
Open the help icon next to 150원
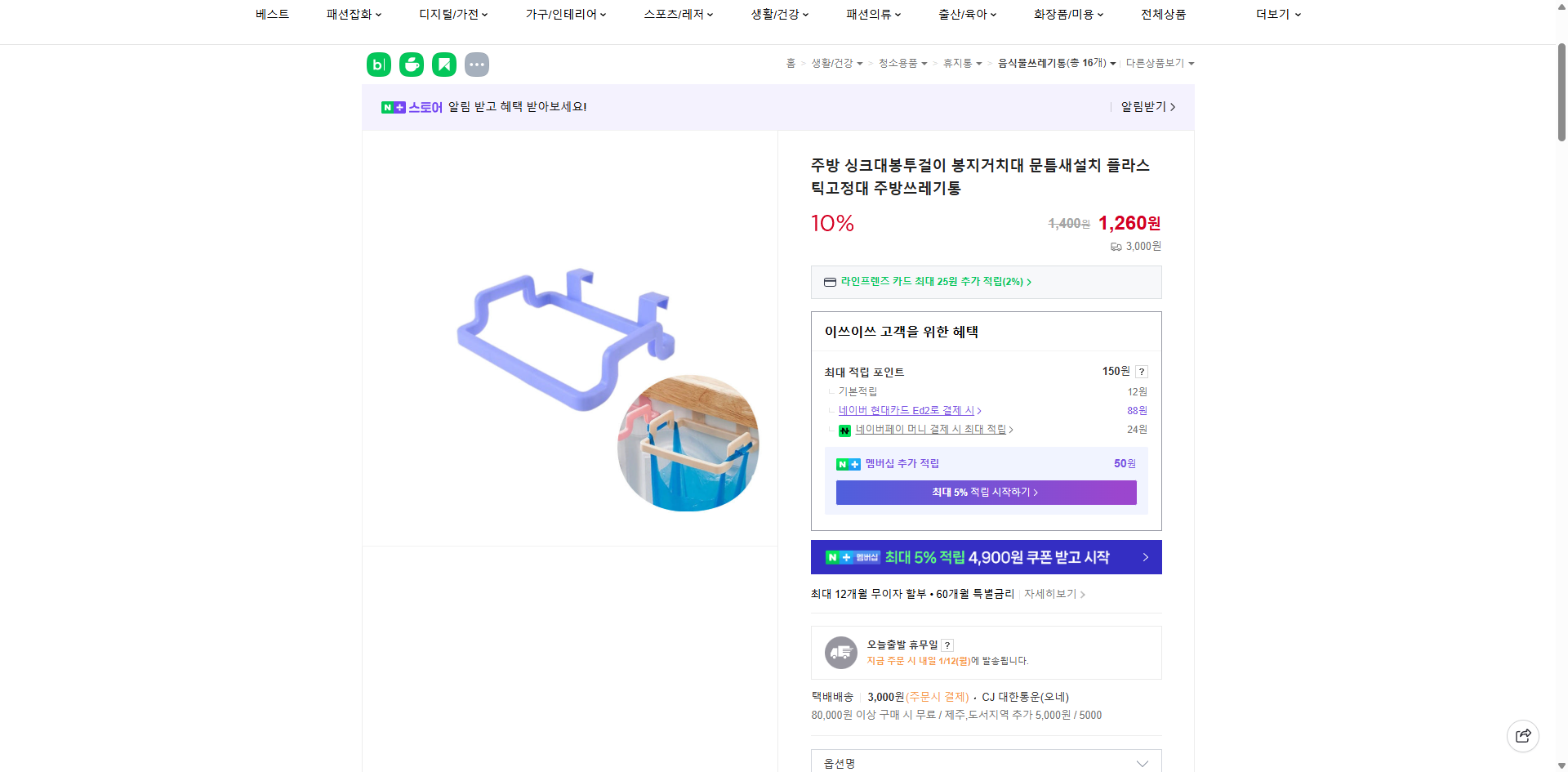coord(1141,371)
